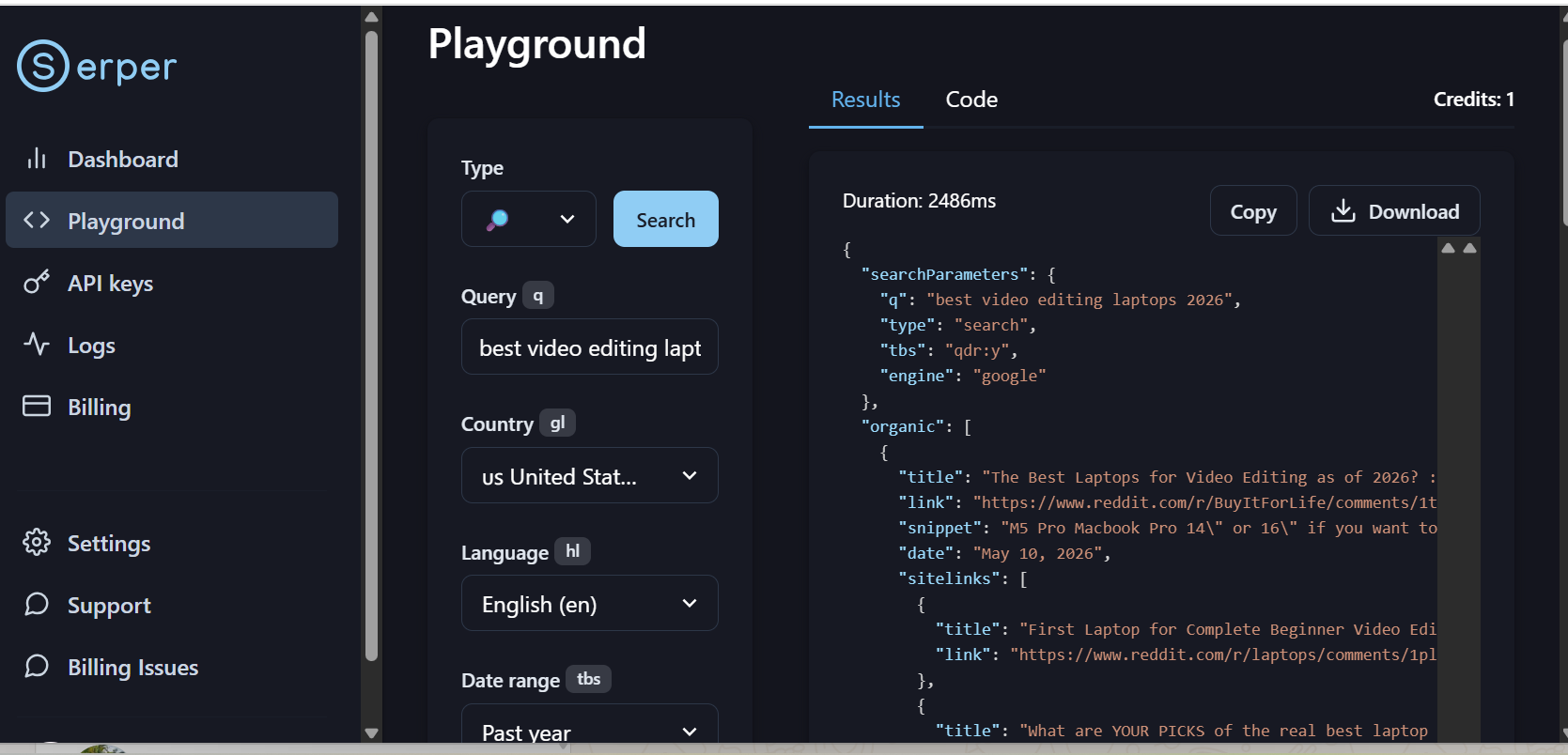
Task: Click the Playground page heading
Action: coord(537,43)
